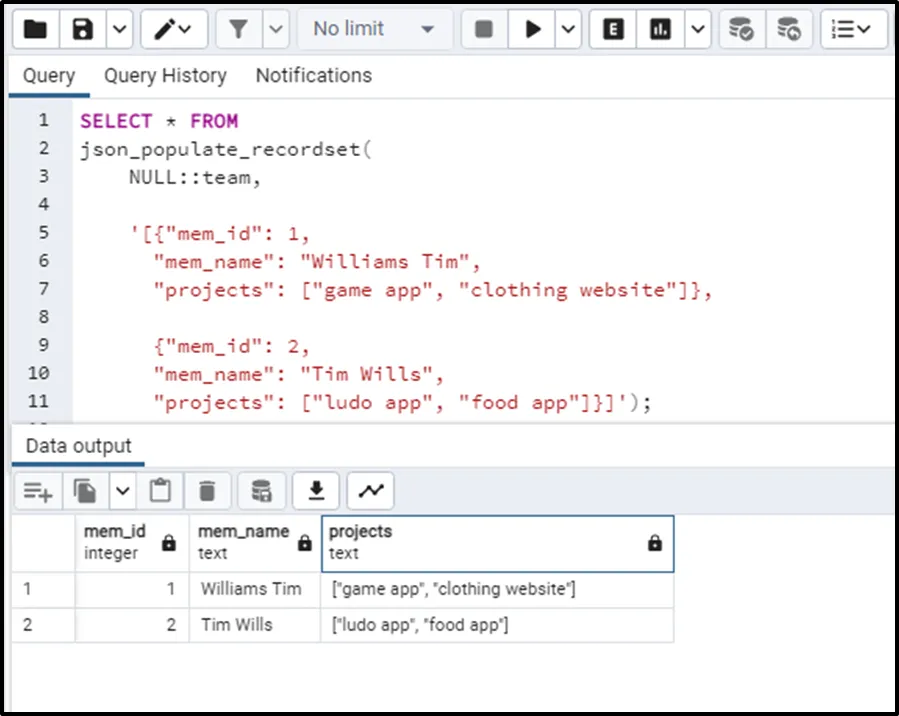Click the Stop query square button
899x716 pixels.
pyautogui.click(x=484, y=30)
